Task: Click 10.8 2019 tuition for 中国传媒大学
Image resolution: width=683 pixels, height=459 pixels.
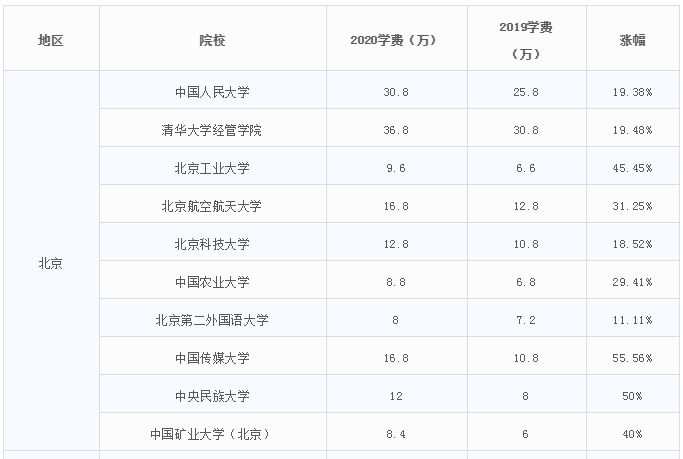Action: point(526,358)
